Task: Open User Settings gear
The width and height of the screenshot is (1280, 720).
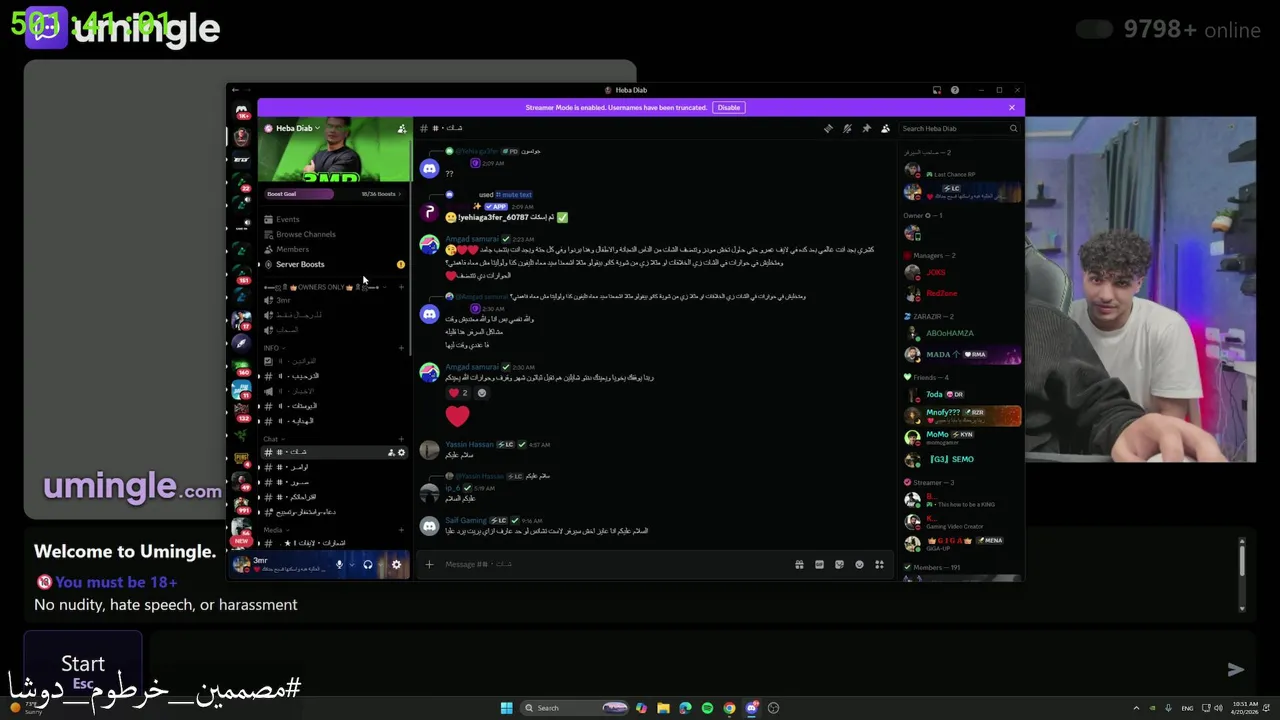Action: pos(396,565)
